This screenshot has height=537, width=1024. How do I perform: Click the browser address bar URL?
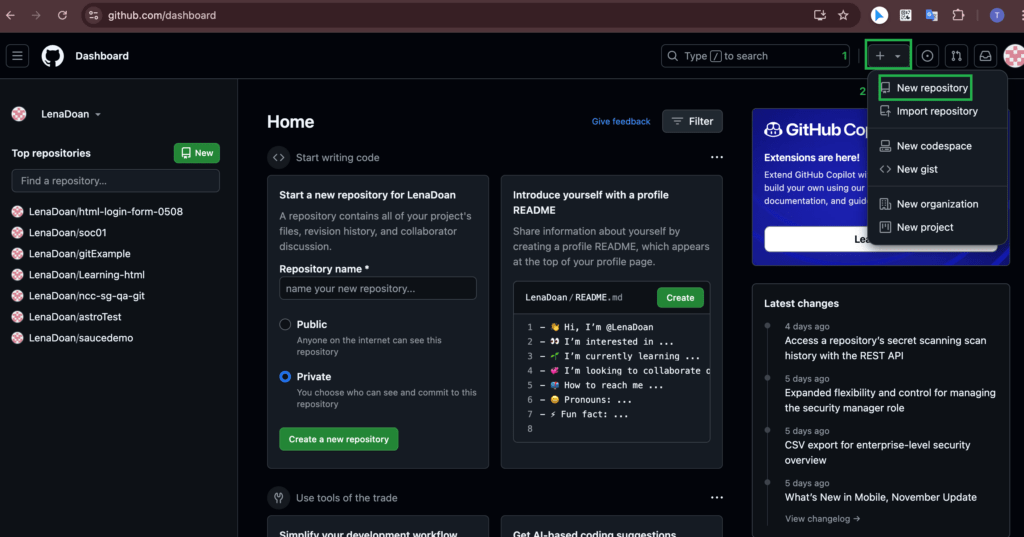pyautogui.click(x=162, y=15)
